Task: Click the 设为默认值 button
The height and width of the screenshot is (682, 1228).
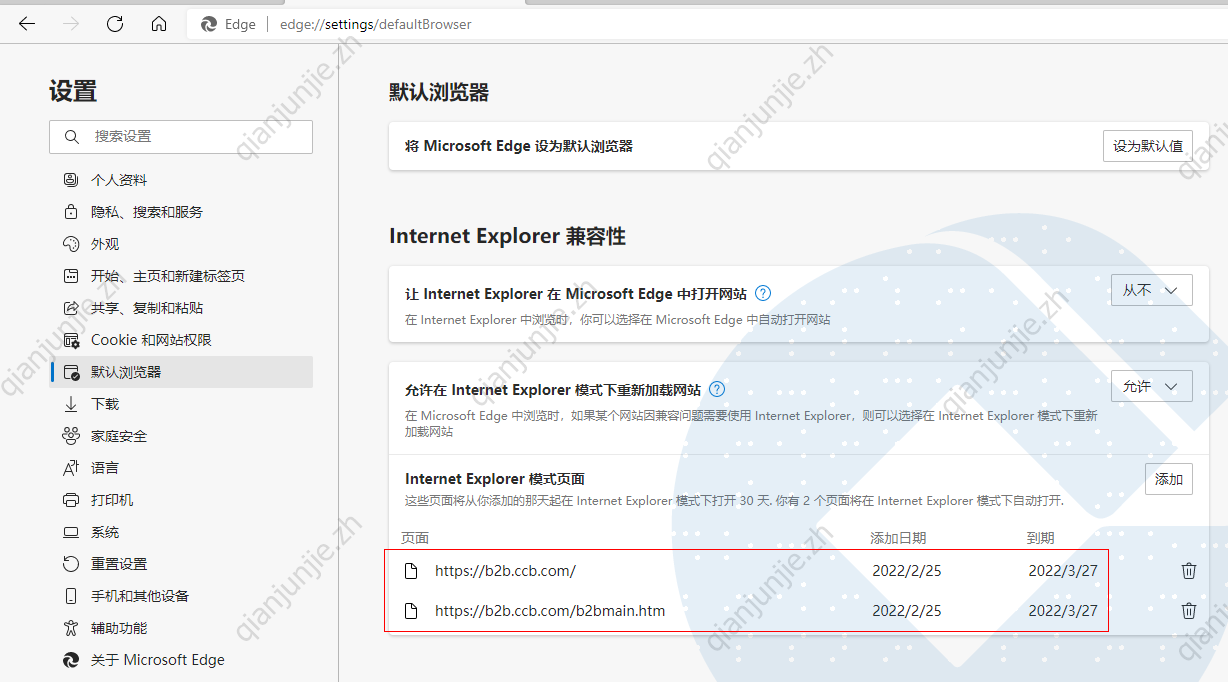Action: [x=1148, y=146]
